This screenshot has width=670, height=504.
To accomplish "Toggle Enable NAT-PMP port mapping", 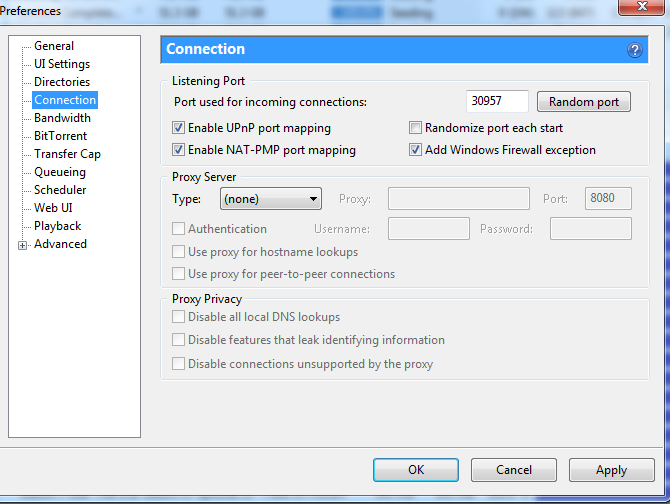I will point(179,150).
